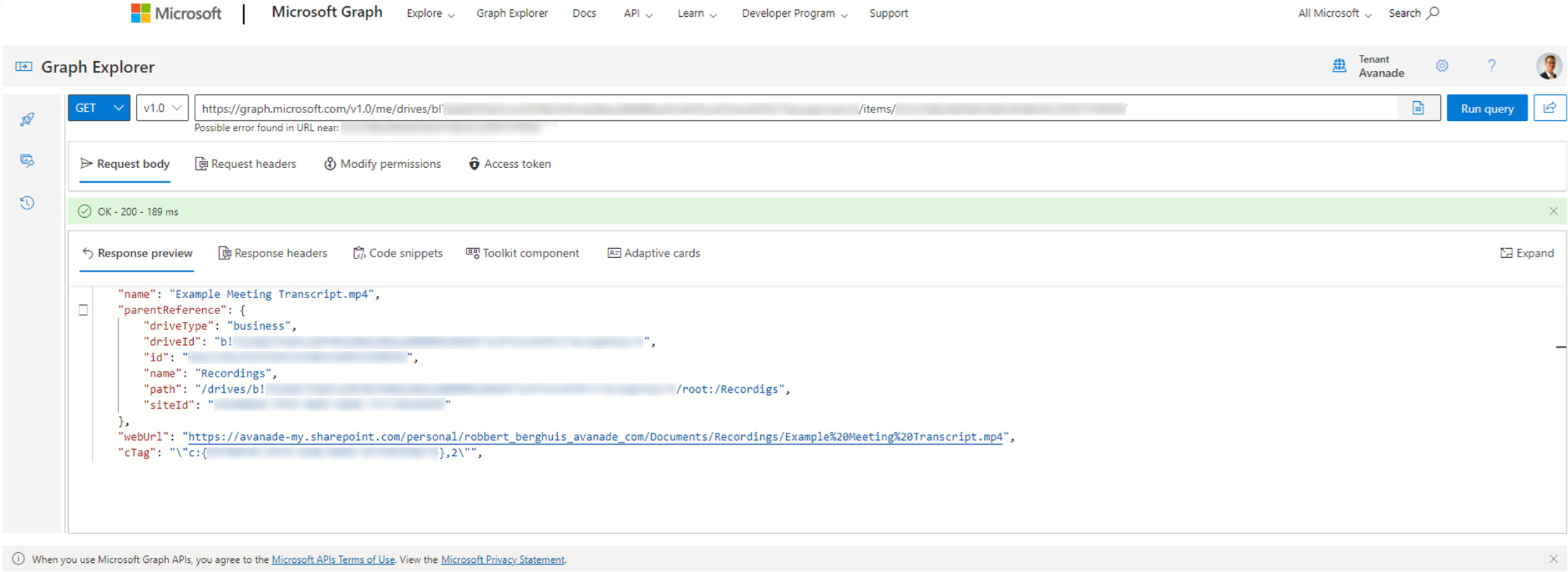Viewport: 1568px width, 572px height.
Task: Click the Graph Explorer header icon
Action: [x=24, y=67]
